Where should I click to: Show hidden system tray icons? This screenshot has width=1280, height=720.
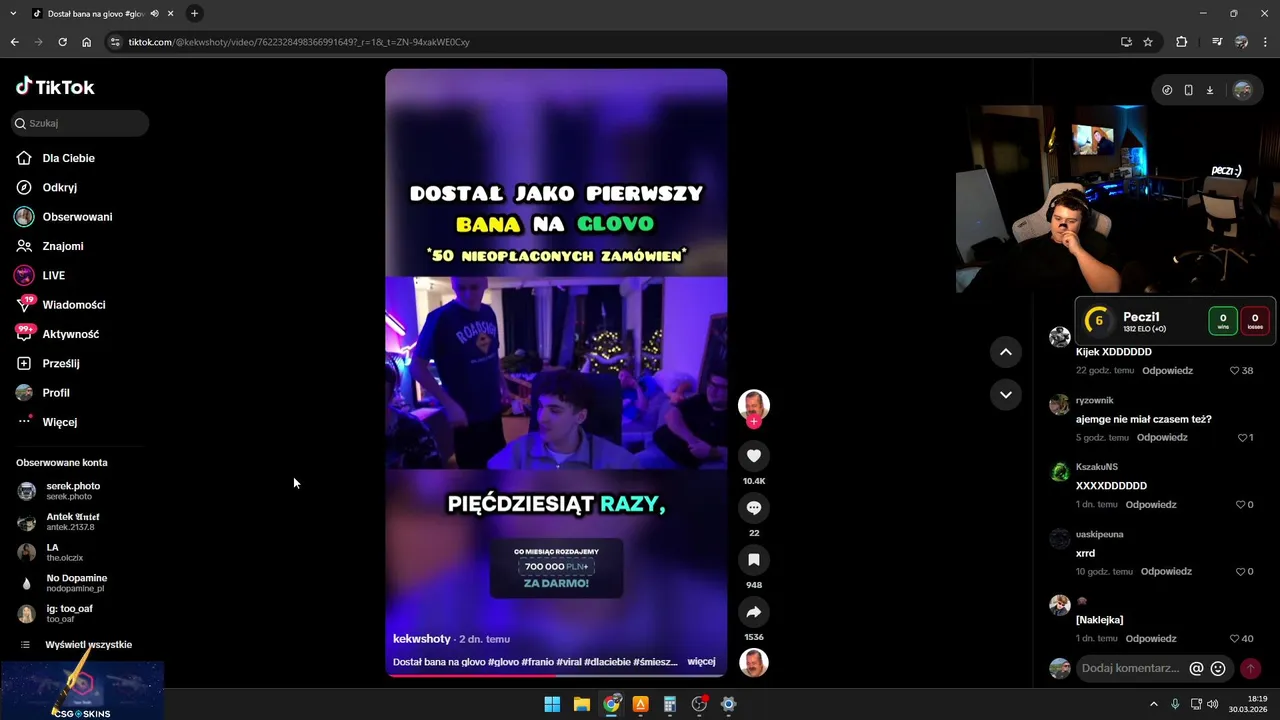click(x=1154, y=704)
